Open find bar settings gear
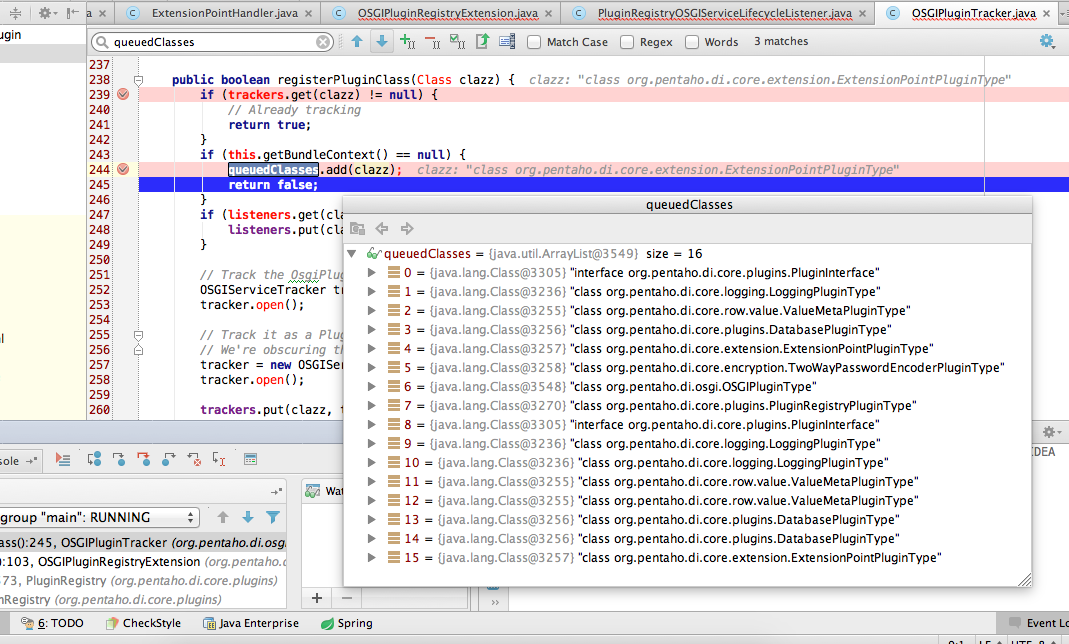 [x=1047, y=42]
